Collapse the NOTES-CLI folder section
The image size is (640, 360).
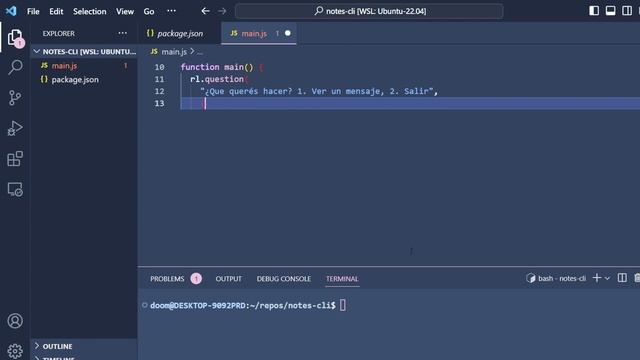84,51
